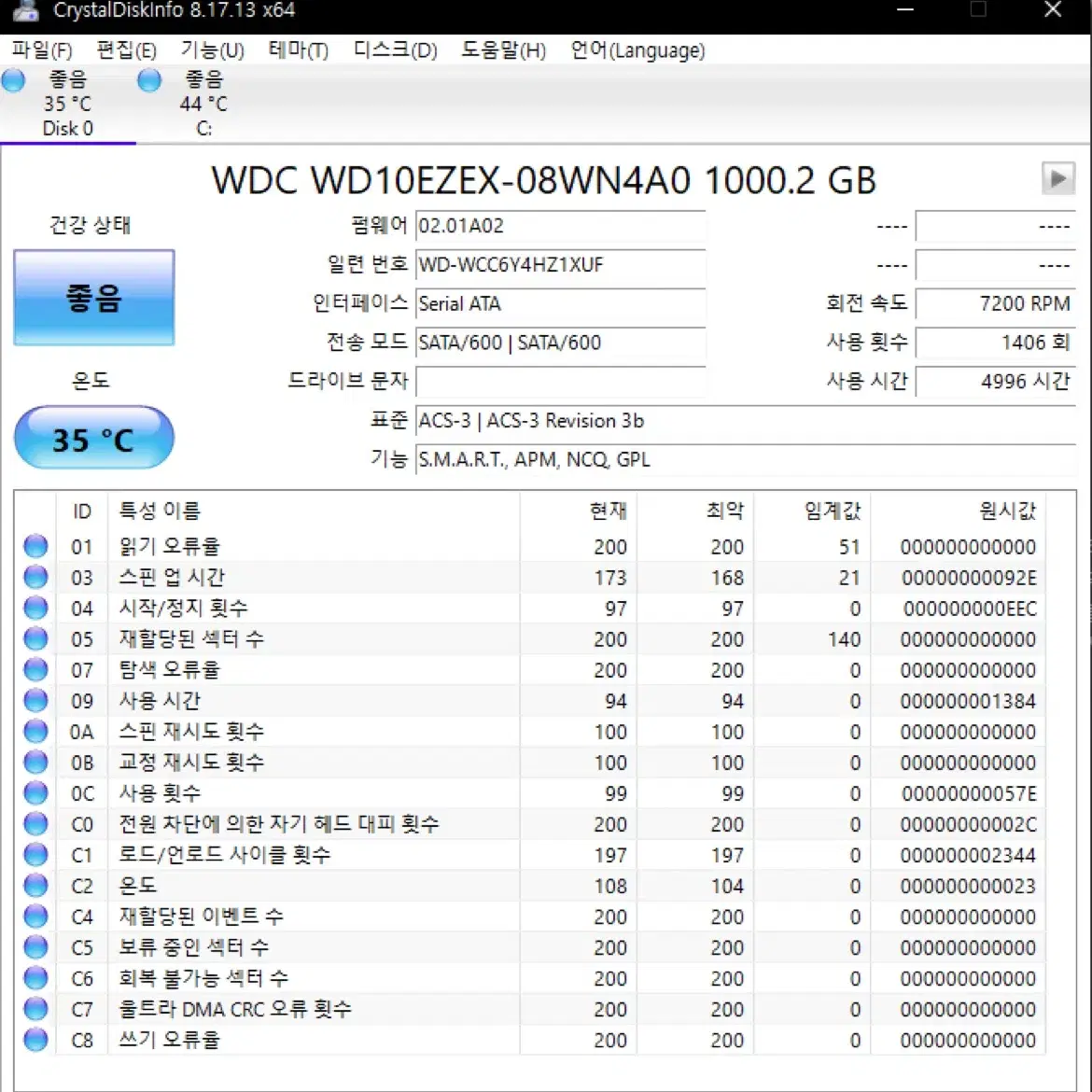1092x1092 pixels.
Task: Click the 7200 RPM rotation speed field
Action: pos(995,303)
